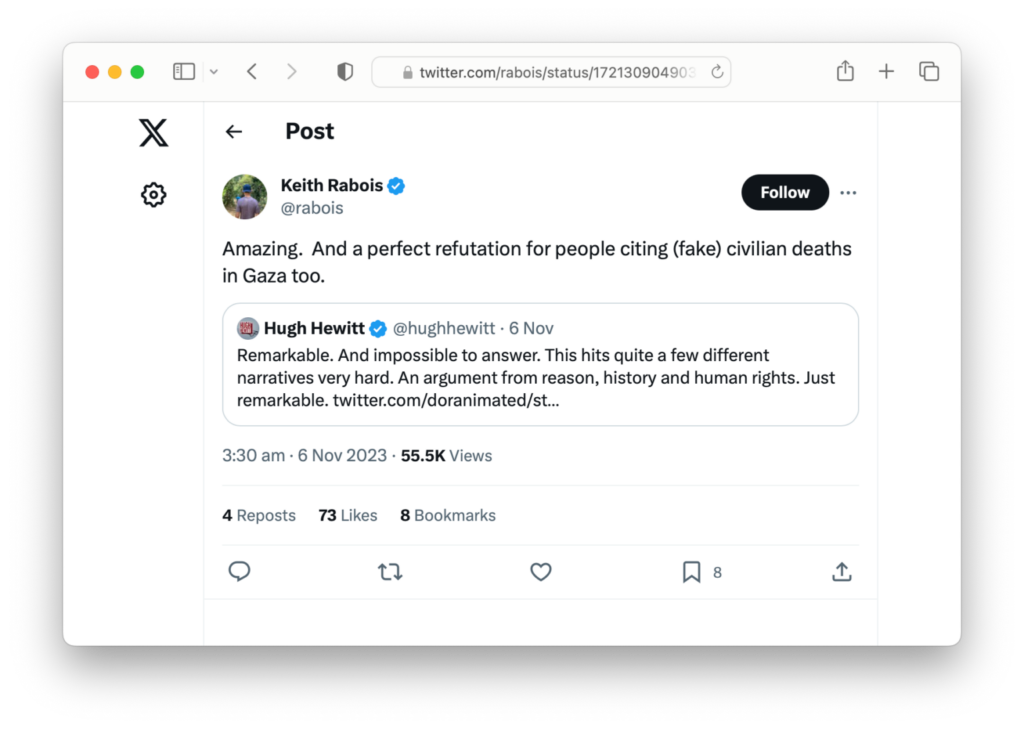This screenshot has width=1024, height=729.
Task: Bookmark the post with the bookmark icon
Action: tap(690, 571)
